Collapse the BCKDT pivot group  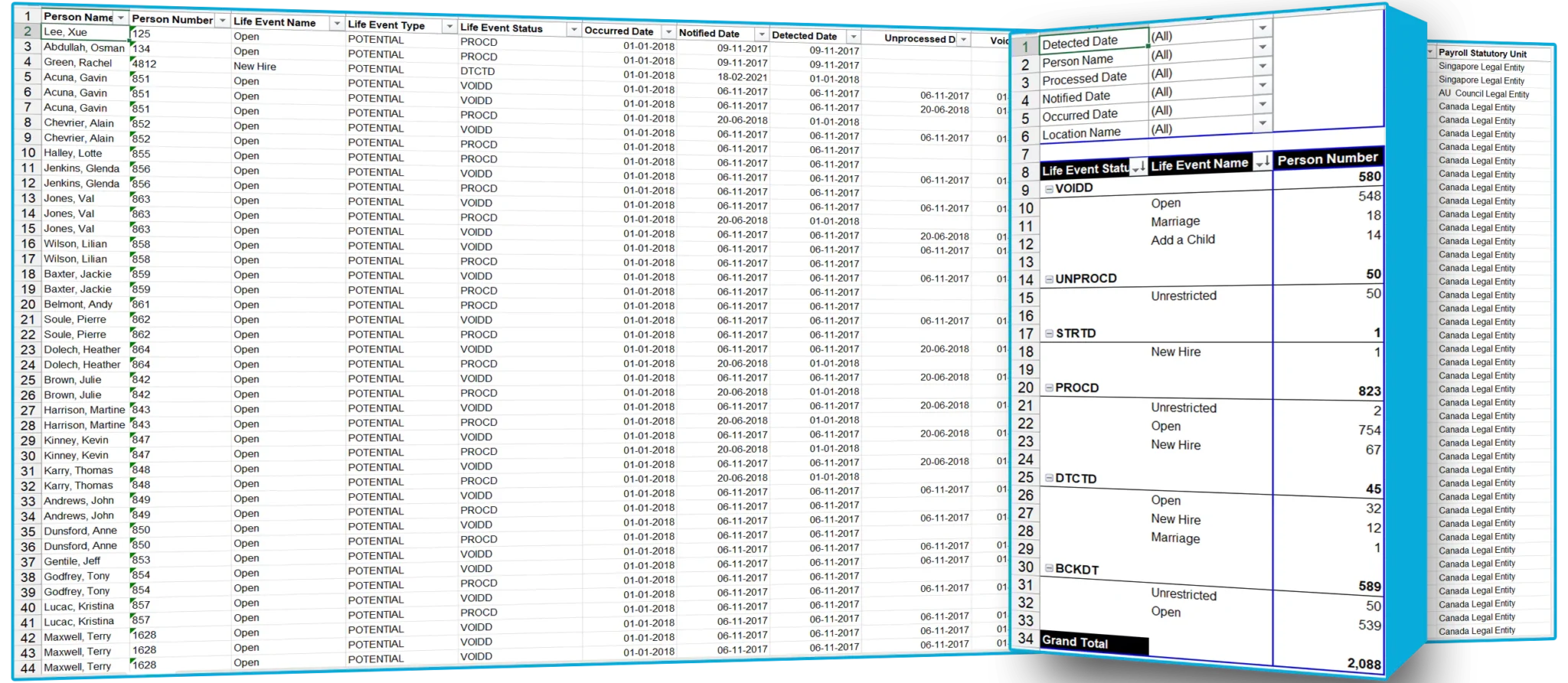[x=1049, y=569]
